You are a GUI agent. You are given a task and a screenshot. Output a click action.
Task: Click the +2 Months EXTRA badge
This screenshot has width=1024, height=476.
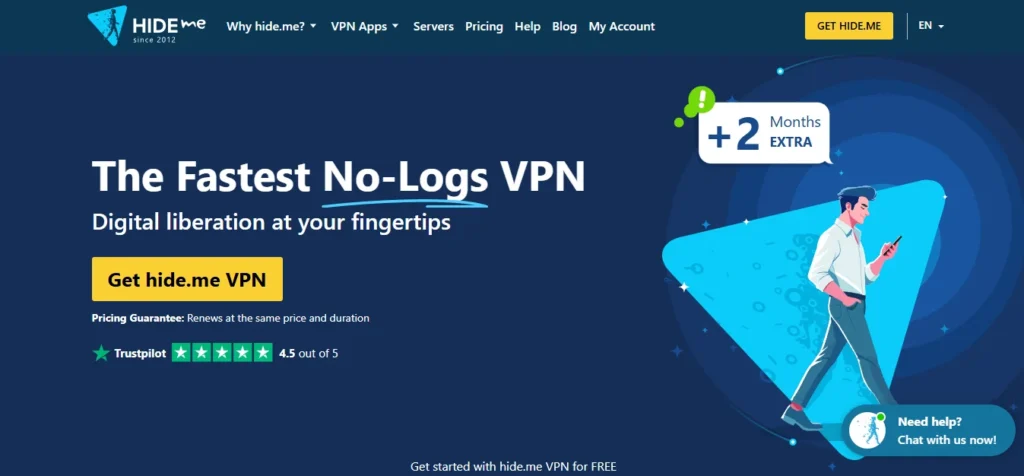[764, 133]
